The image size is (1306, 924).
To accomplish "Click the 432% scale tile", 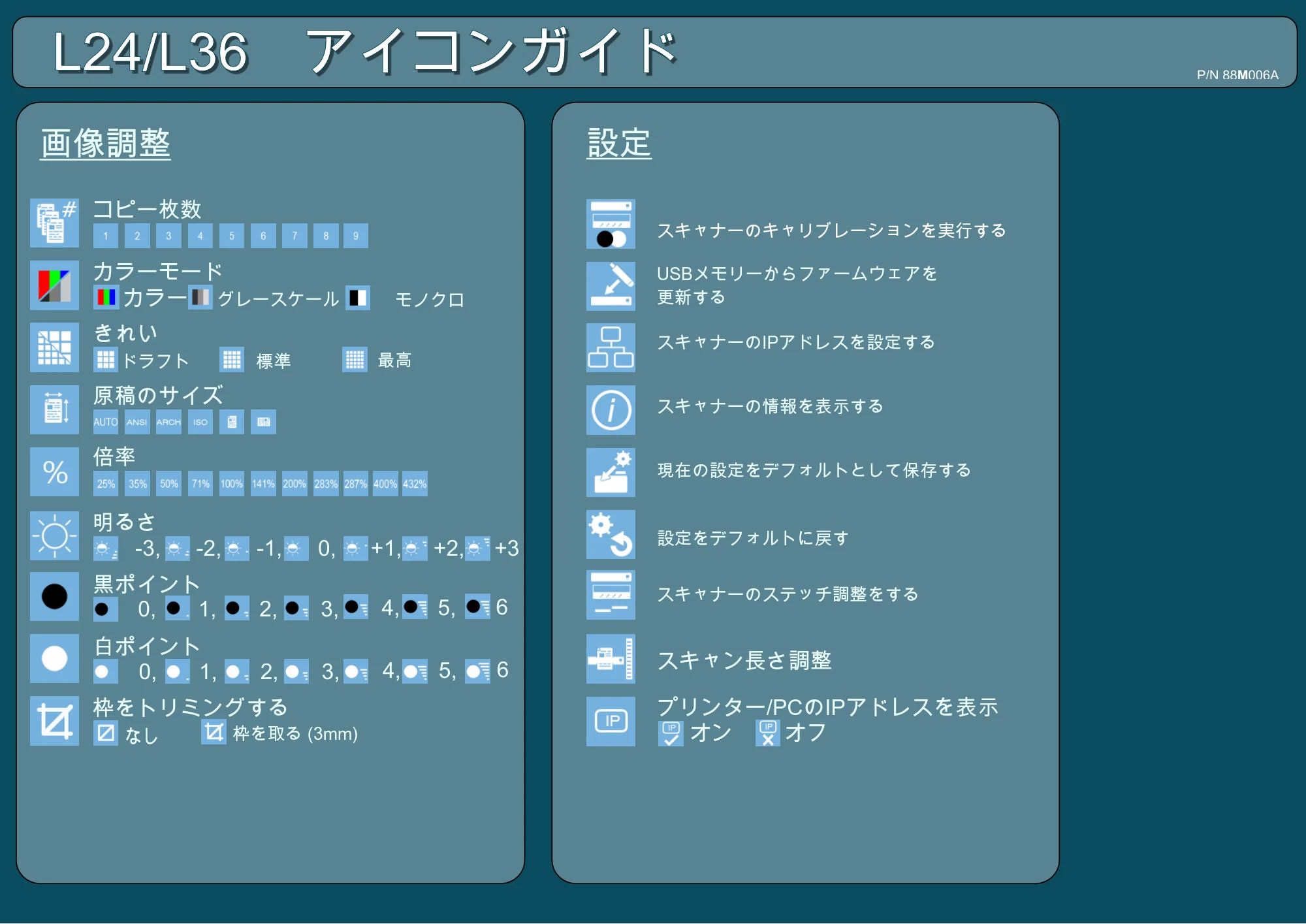I will click(415, 484).
